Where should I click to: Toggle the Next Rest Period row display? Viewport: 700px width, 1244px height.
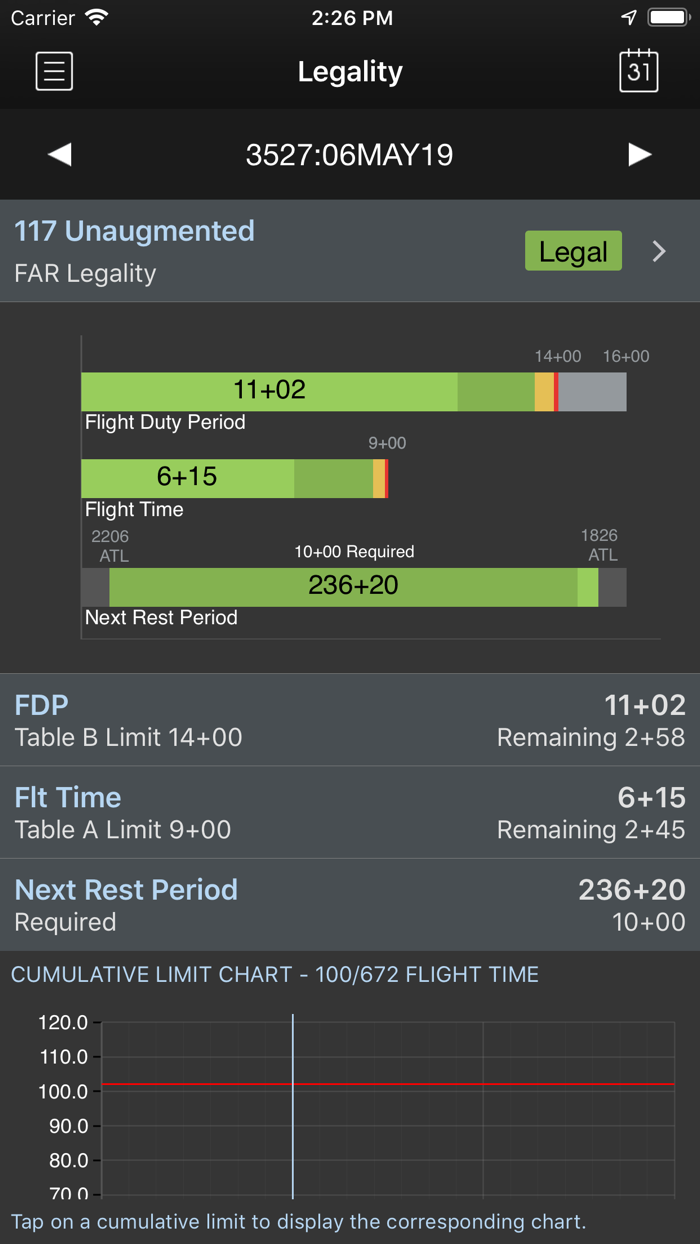(350, 904)
